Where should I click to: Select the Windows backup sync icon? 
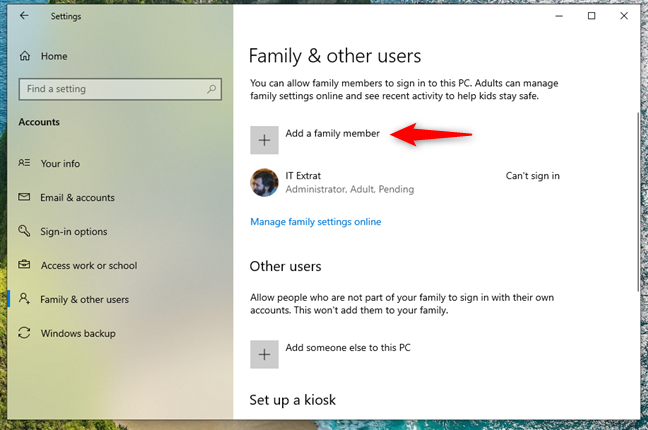(24, 332)
